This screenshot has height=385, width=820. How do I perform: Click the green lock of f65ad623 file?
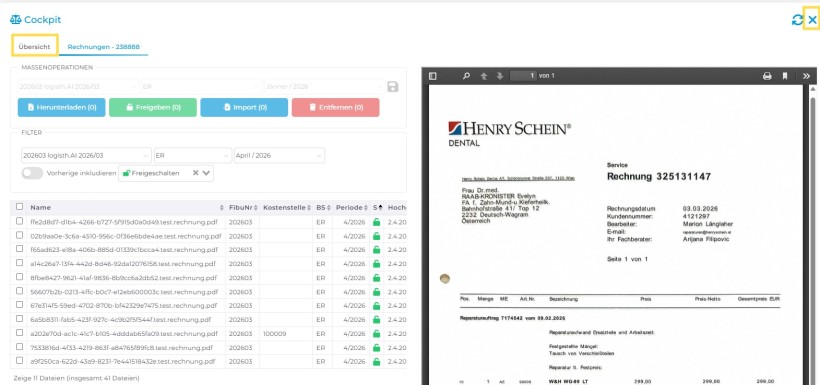(376, 250)
